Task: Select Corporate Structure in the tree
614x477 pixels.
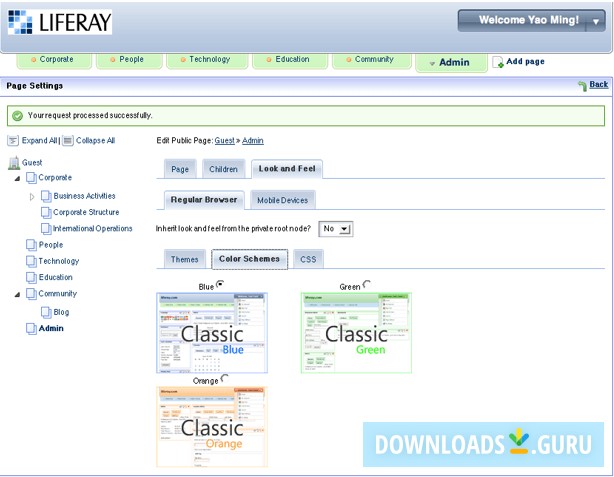Action: [86, 212]
